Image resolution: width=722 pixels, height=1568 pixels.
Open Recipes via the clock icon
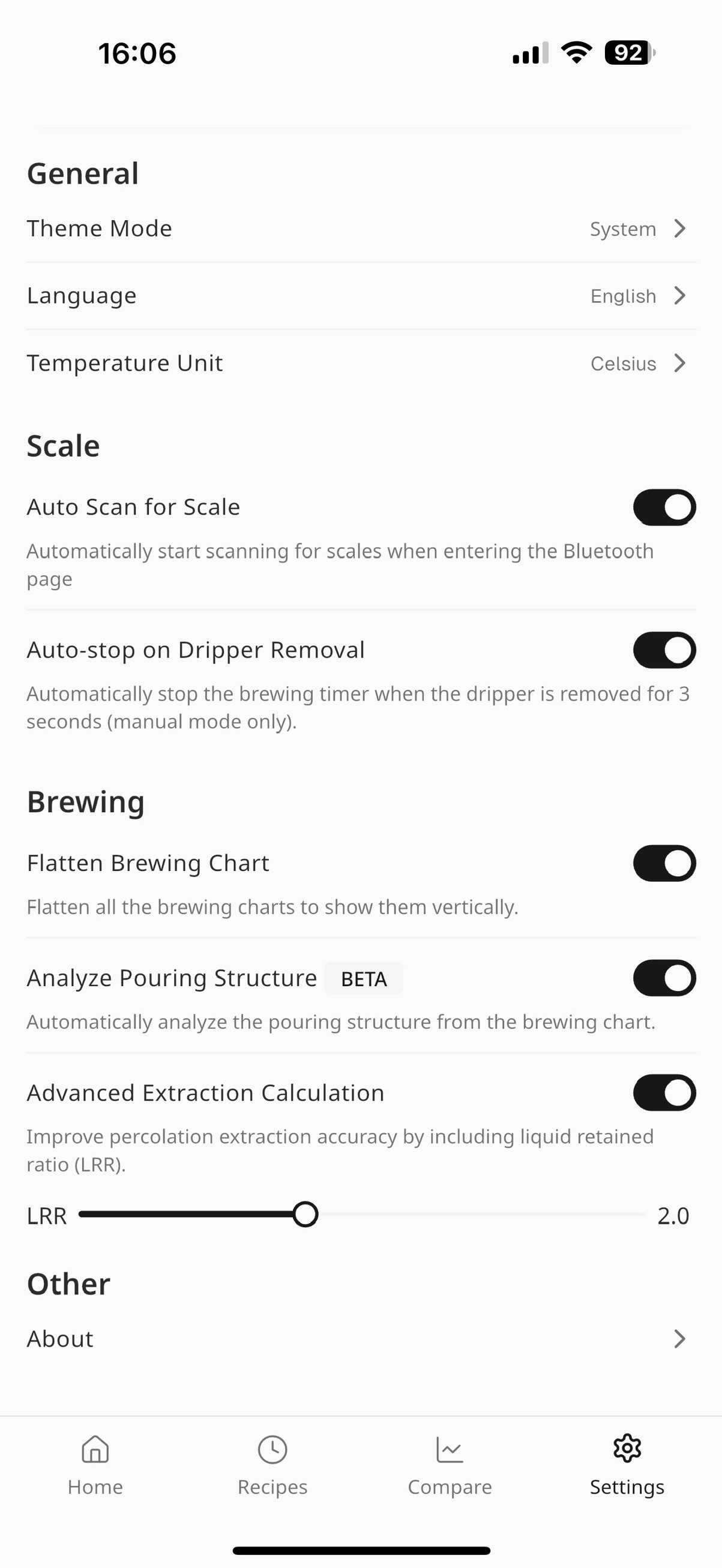(272, 1450)
